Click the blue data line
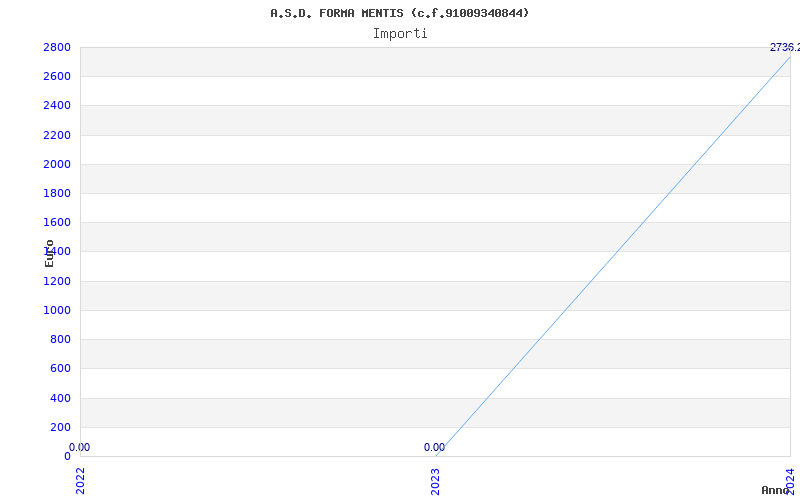This screenshot has height=500, width=800. [613, 256]
